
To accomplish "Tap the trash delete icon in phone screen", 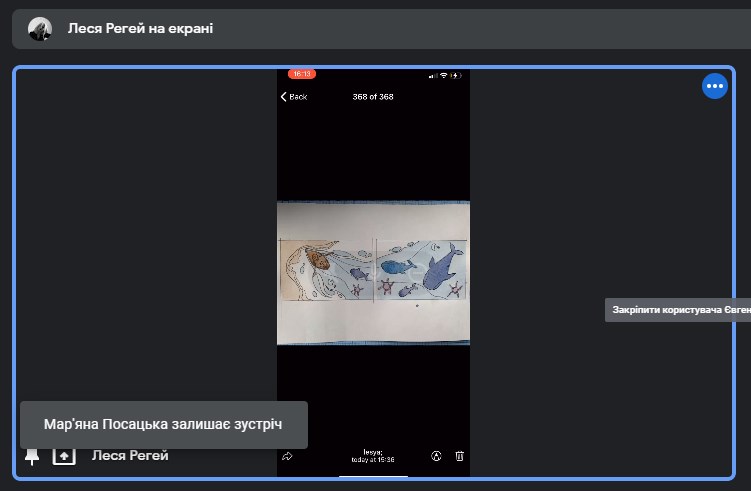I will (459, 456).
